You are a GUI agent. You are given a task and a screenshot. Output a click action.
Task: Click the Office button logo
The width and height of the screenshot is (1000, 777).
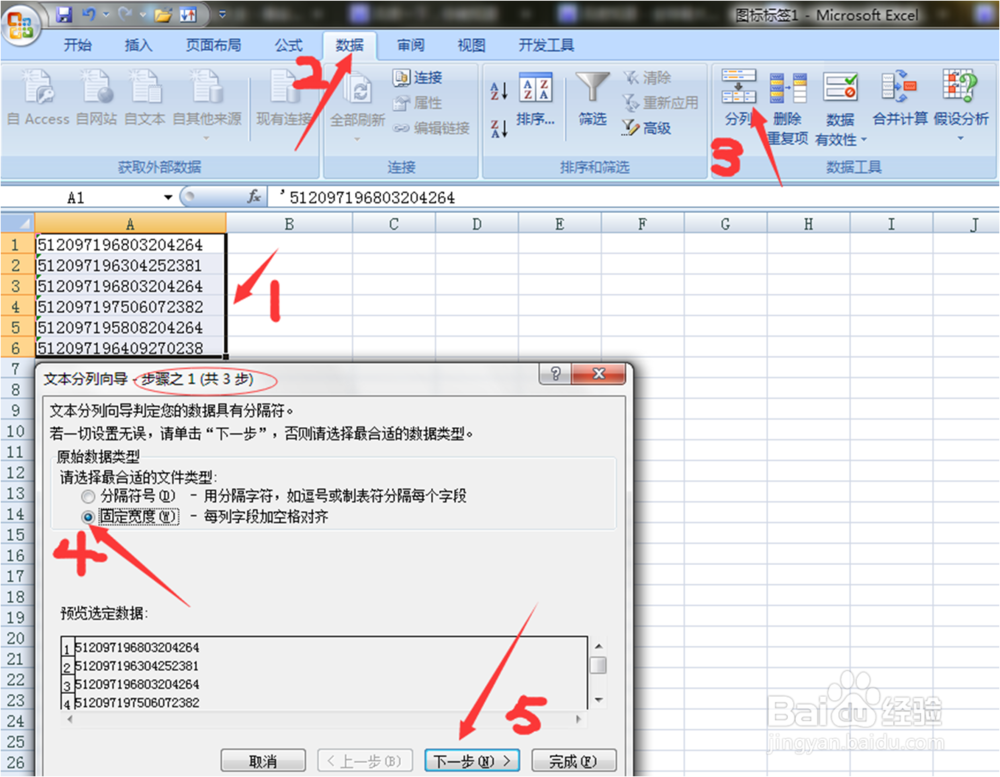pos(21,24)
